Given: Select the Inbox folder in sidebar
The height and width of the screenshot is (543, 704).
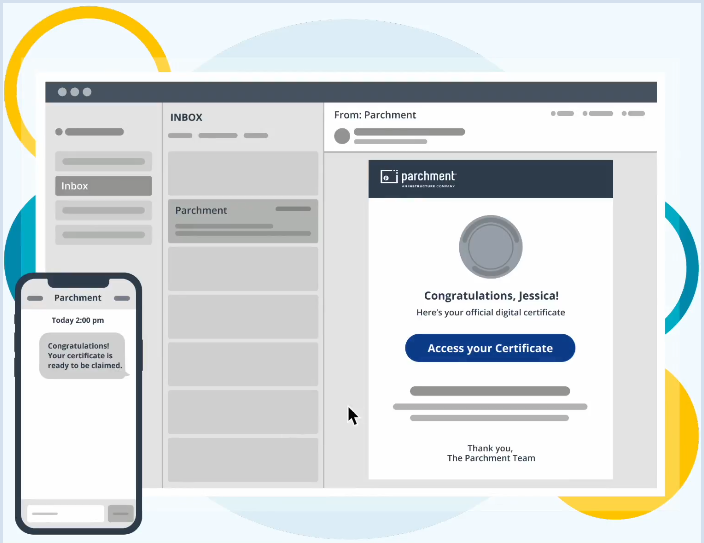Looking at the screenshot, I should pyautogui.click(x=103, y=186).
